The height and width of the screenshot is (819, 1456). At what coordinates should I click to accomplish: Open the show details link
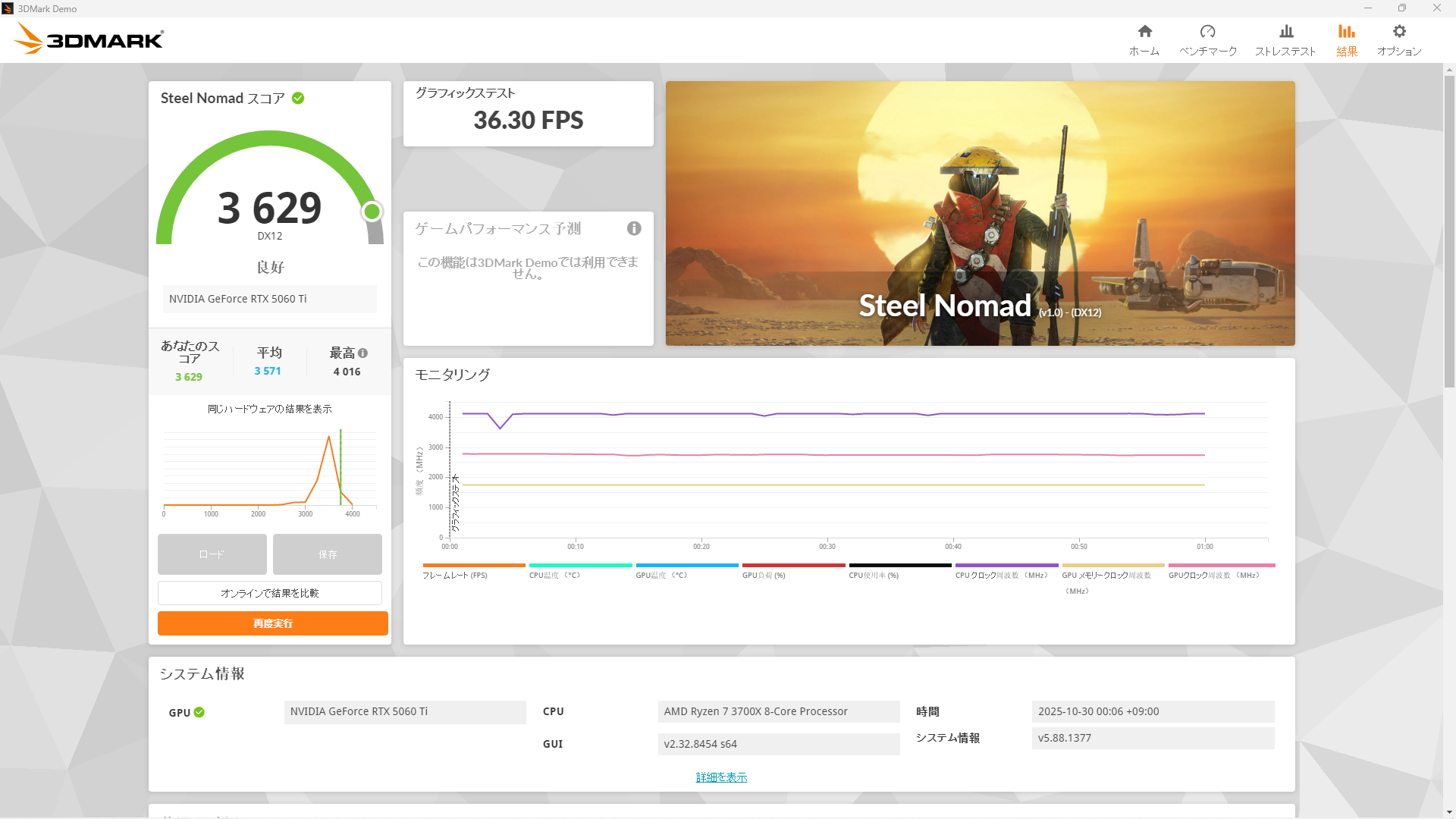tap(721, 777)
